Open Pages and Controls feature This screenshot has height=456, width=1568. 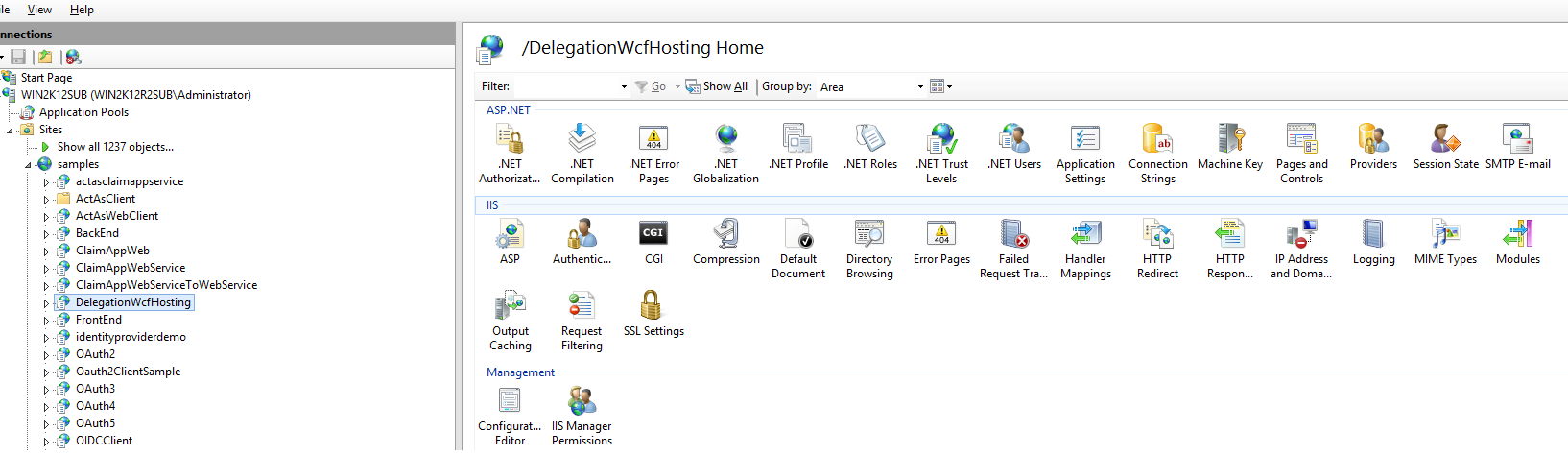1302,153
